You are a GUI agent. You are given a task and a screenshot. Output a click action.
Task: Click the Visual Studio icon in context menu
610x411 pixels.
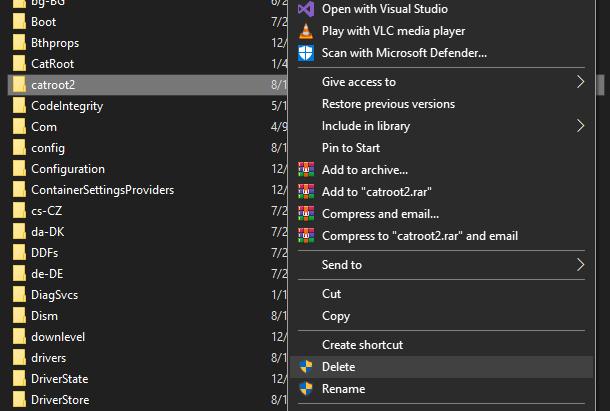[306, 9]
